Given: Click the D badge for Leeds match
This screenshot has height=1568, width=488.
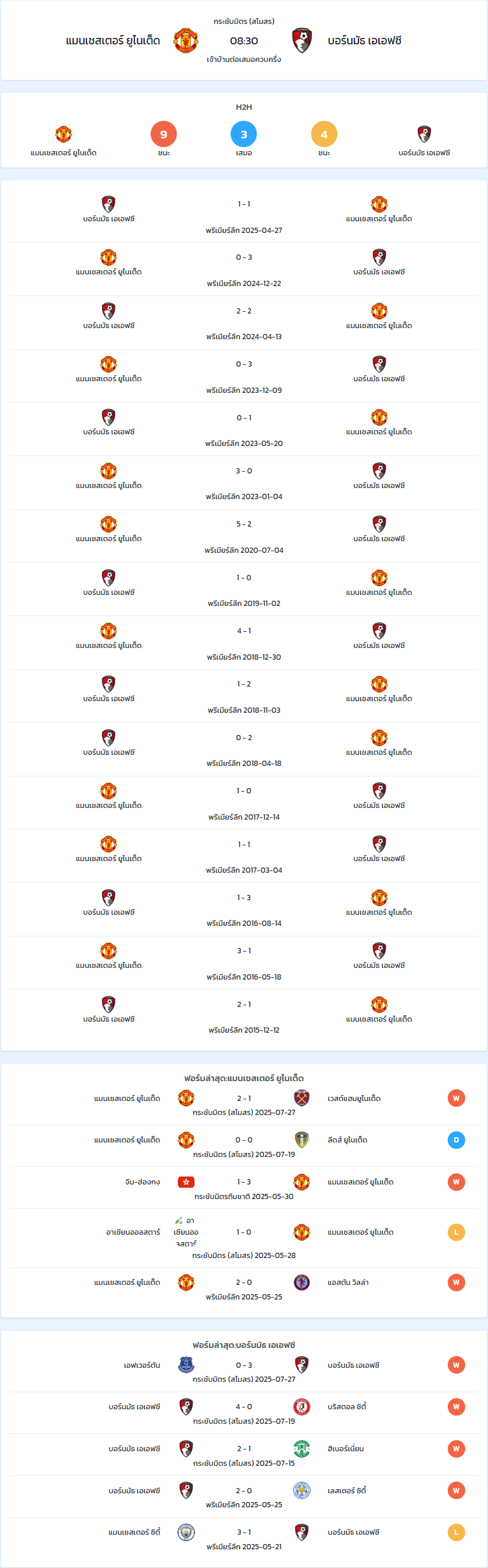Looking at the screenshot, I should click(x=456, y=1140).
